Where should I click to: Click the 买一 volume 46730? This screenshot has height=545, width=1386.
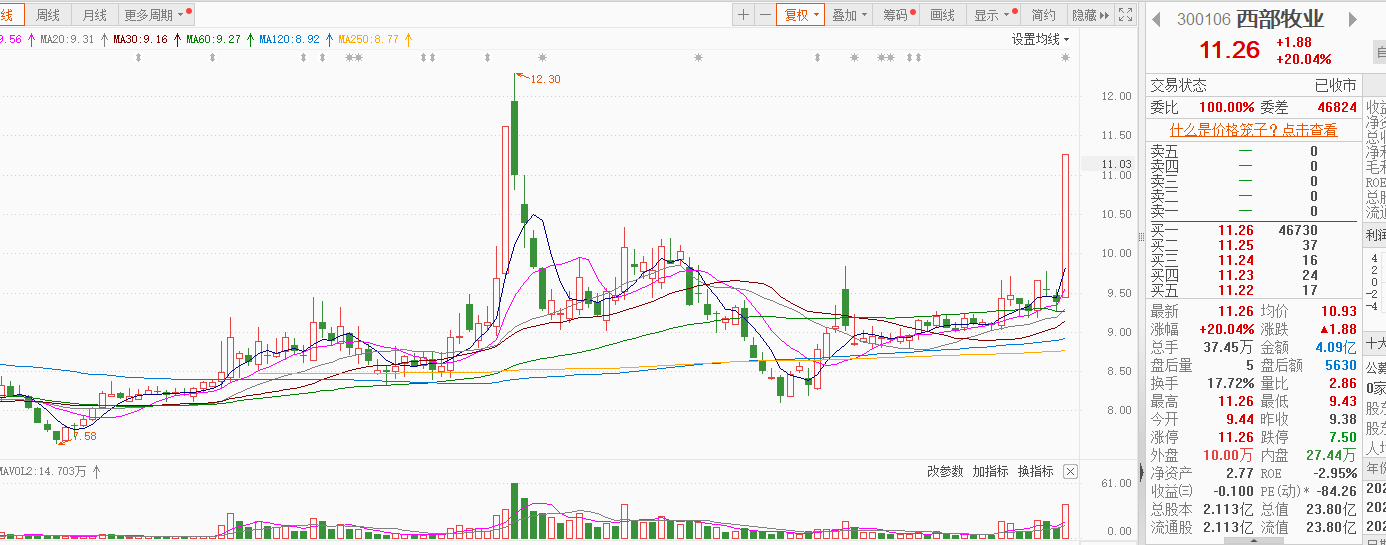pos(1299,231)
